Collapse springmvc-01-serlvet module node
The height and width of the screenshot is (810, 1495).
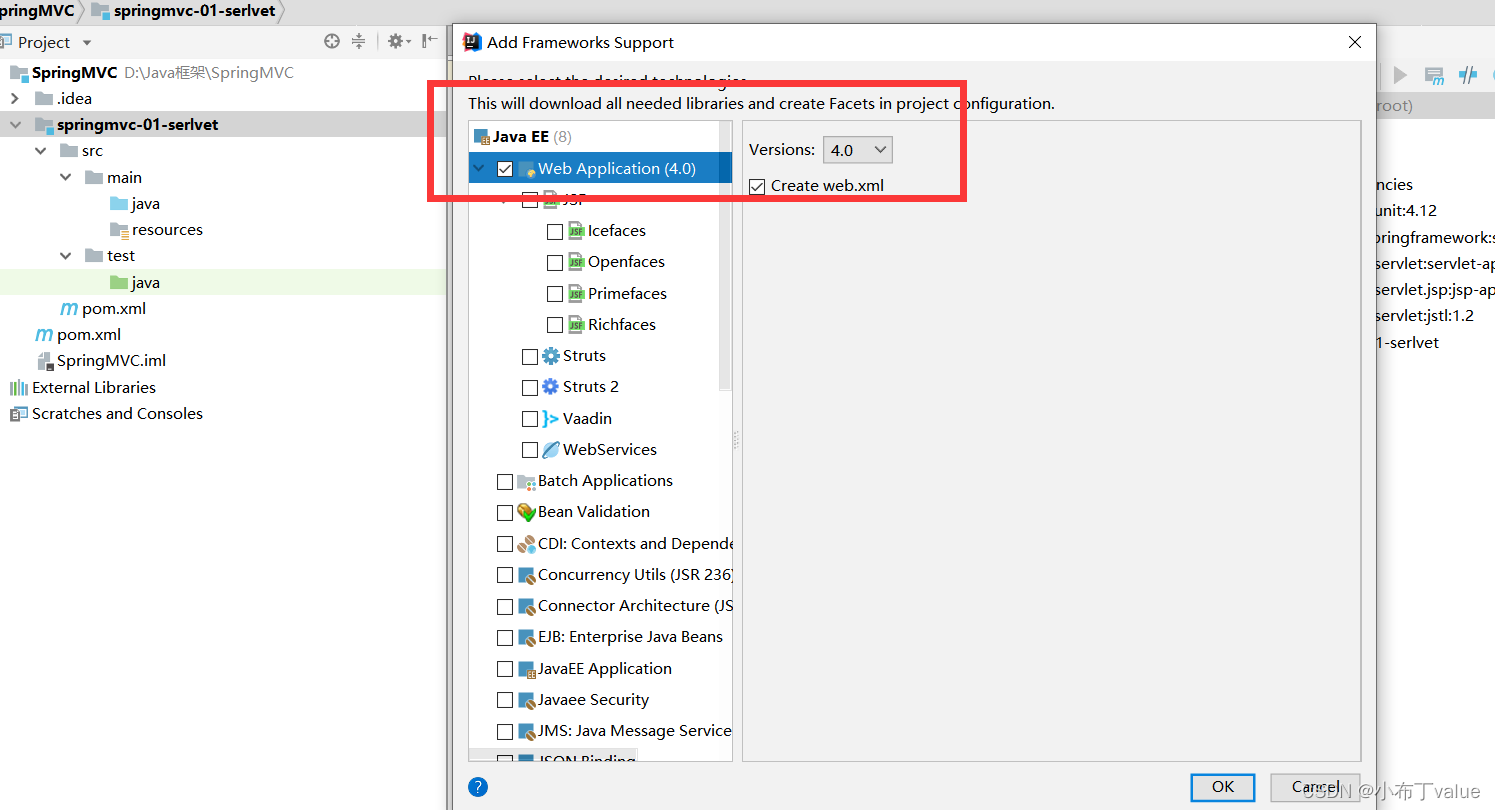tap(15, 125)
